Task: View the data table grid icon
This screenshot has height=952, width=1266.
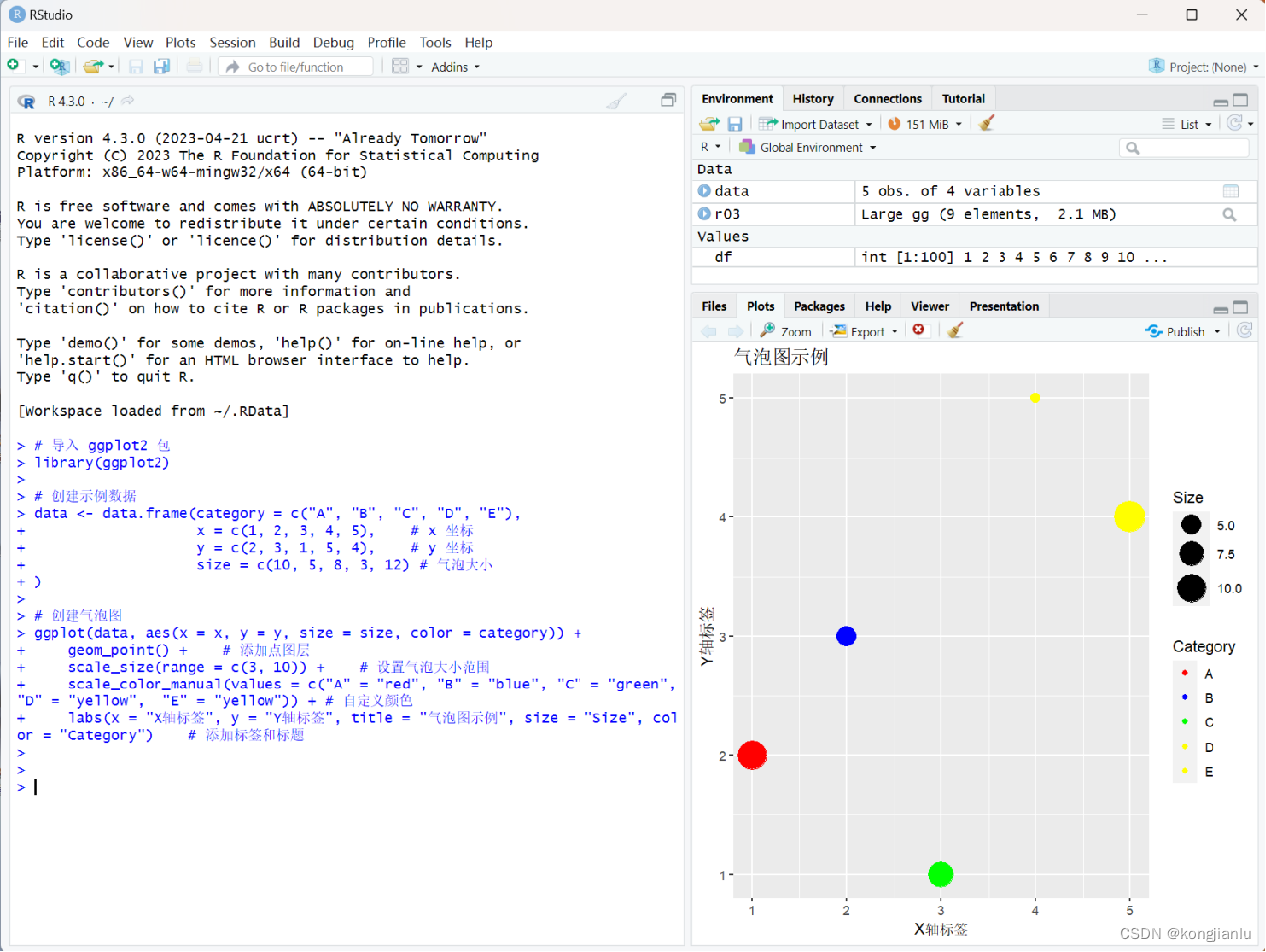Action: pos(1231,191)
